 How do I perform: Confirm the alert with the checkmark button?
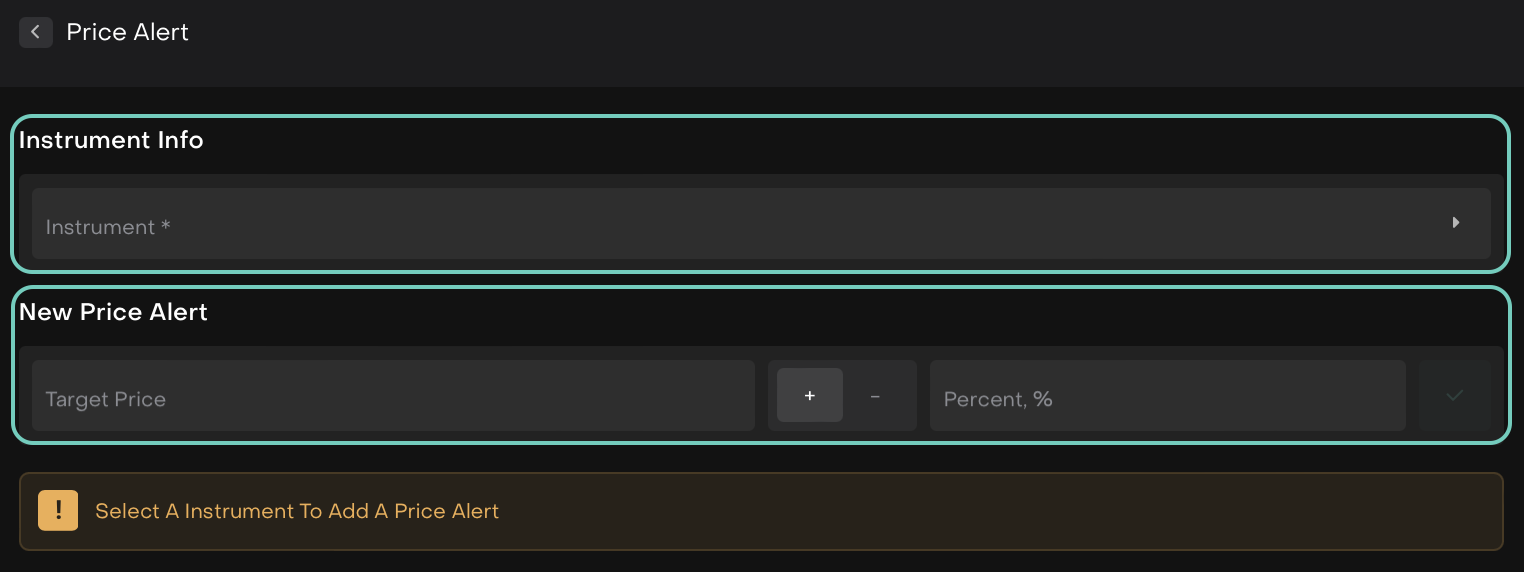(x=1455, y=396)
